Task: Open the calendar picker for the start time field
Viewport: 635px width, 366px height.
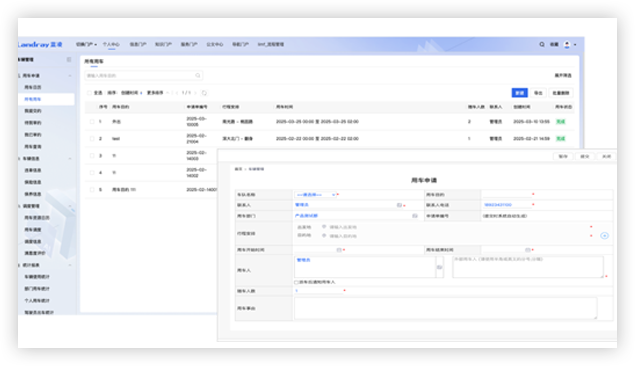Action: (x=339, y=250)
